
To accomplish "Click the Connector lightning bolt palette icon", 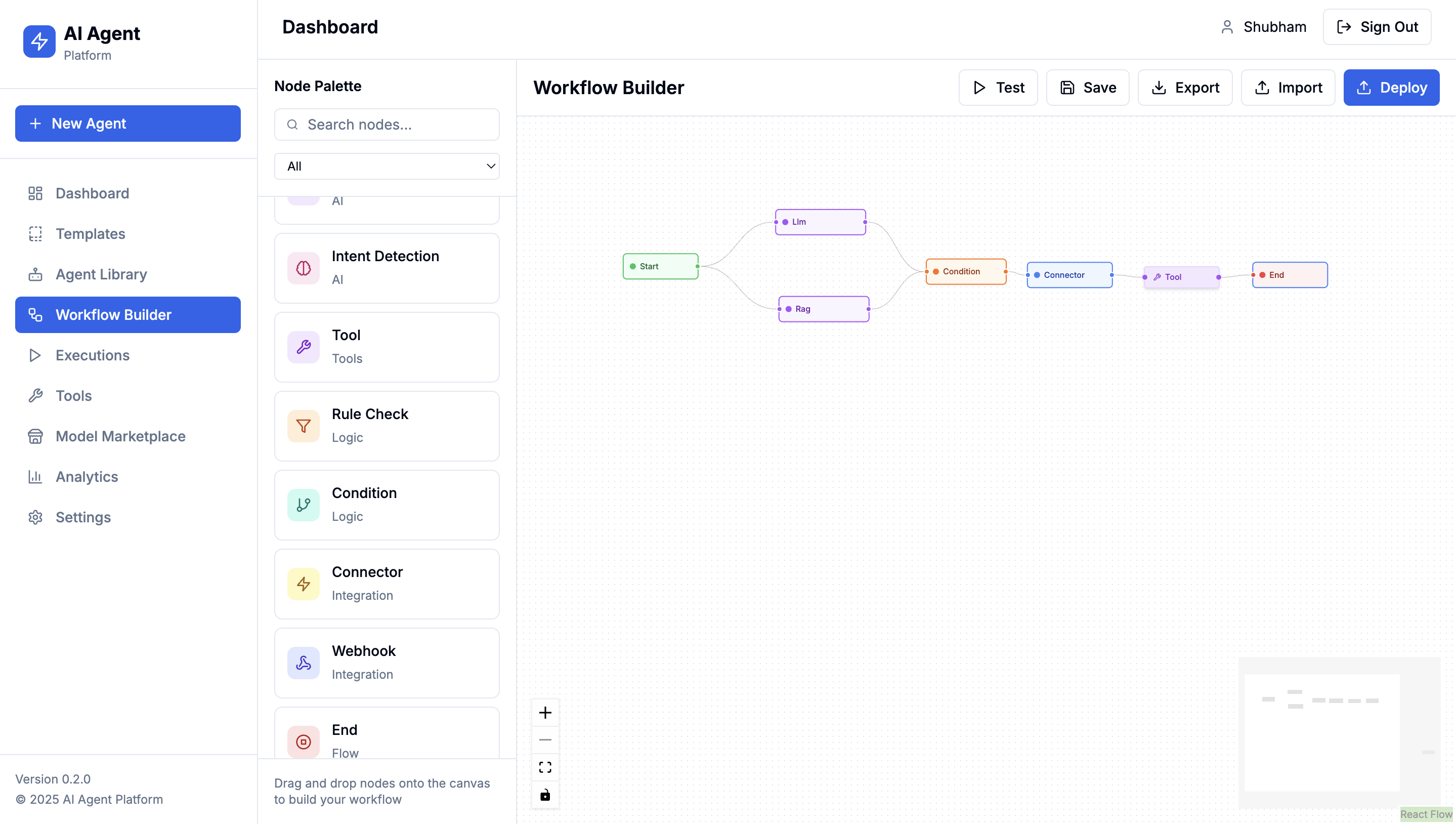I will (x=303, y=584).
